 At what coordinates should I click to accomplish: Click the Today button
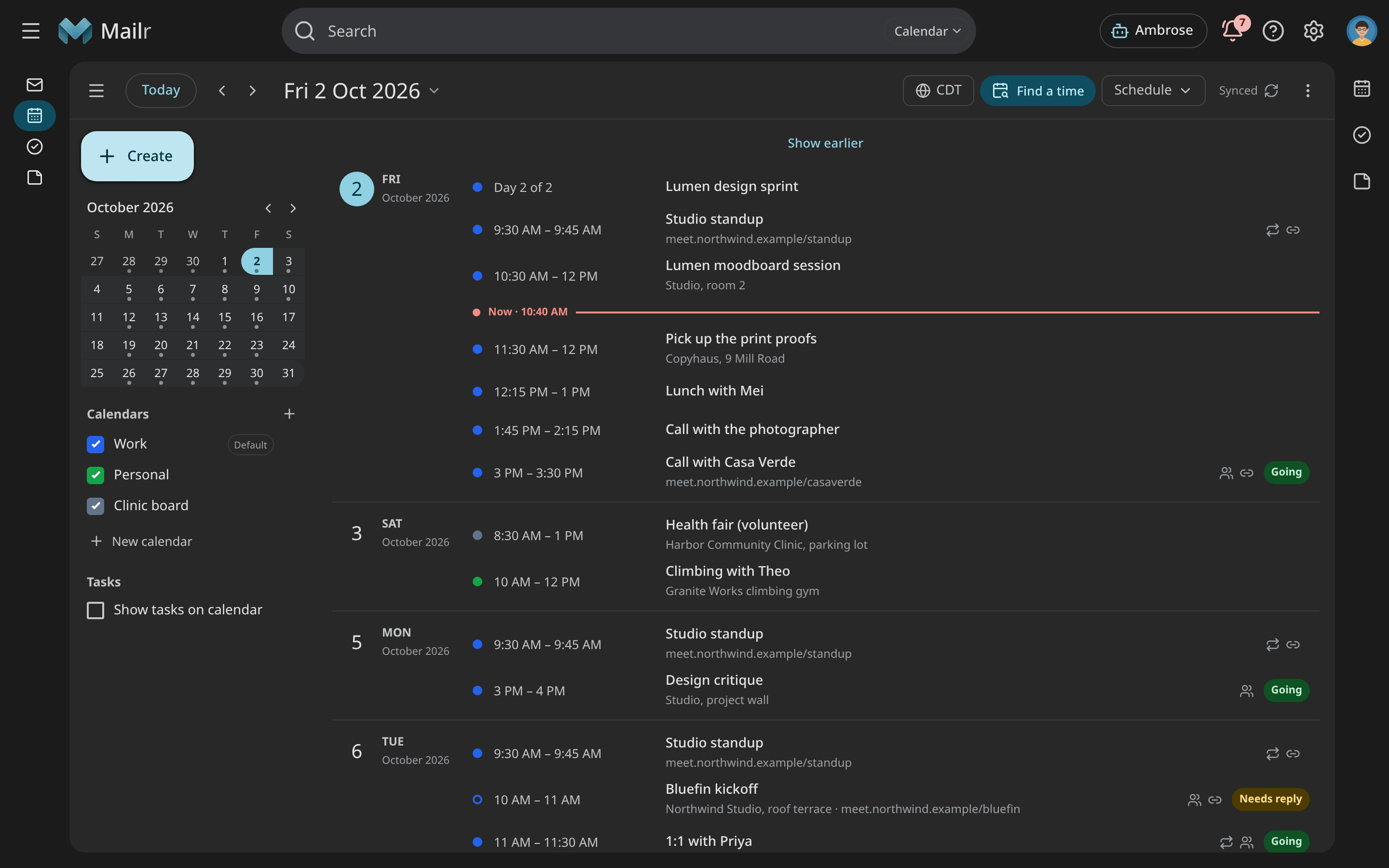[x=161, y=91]
